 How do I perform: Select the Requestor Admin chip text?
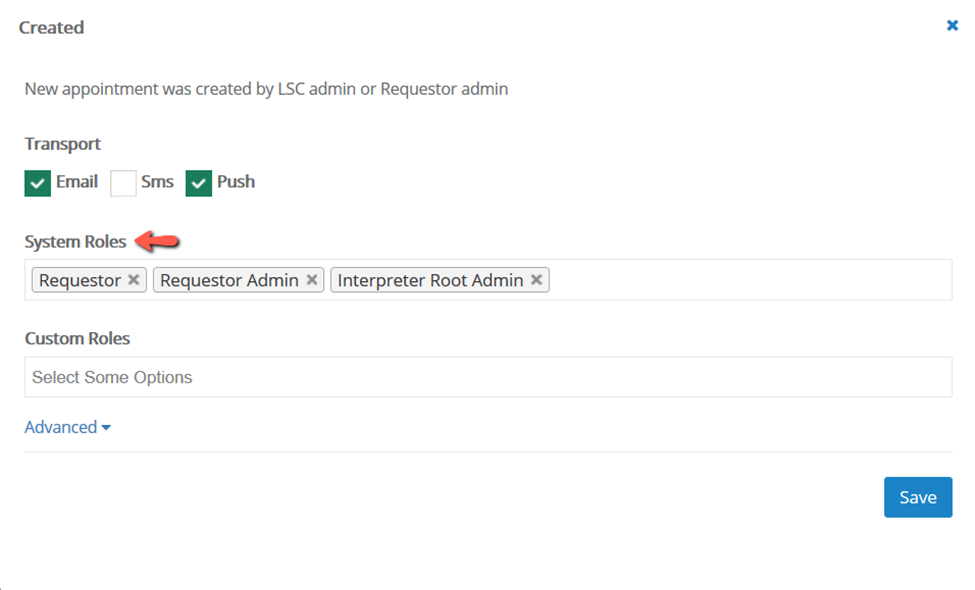click(229, 281)
